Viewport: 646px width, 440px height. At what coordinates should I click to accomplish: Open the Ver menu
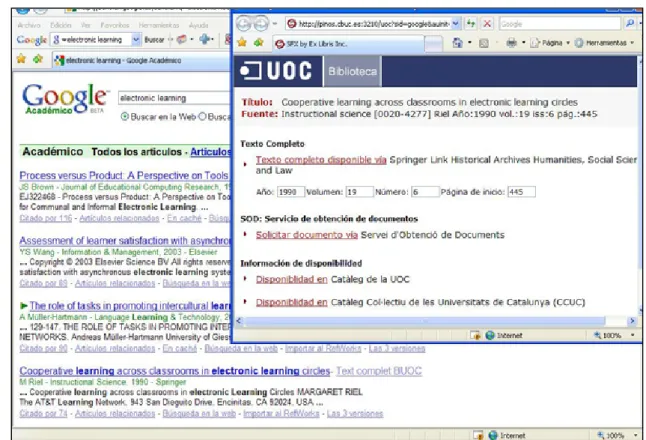[x=85, y=25]
